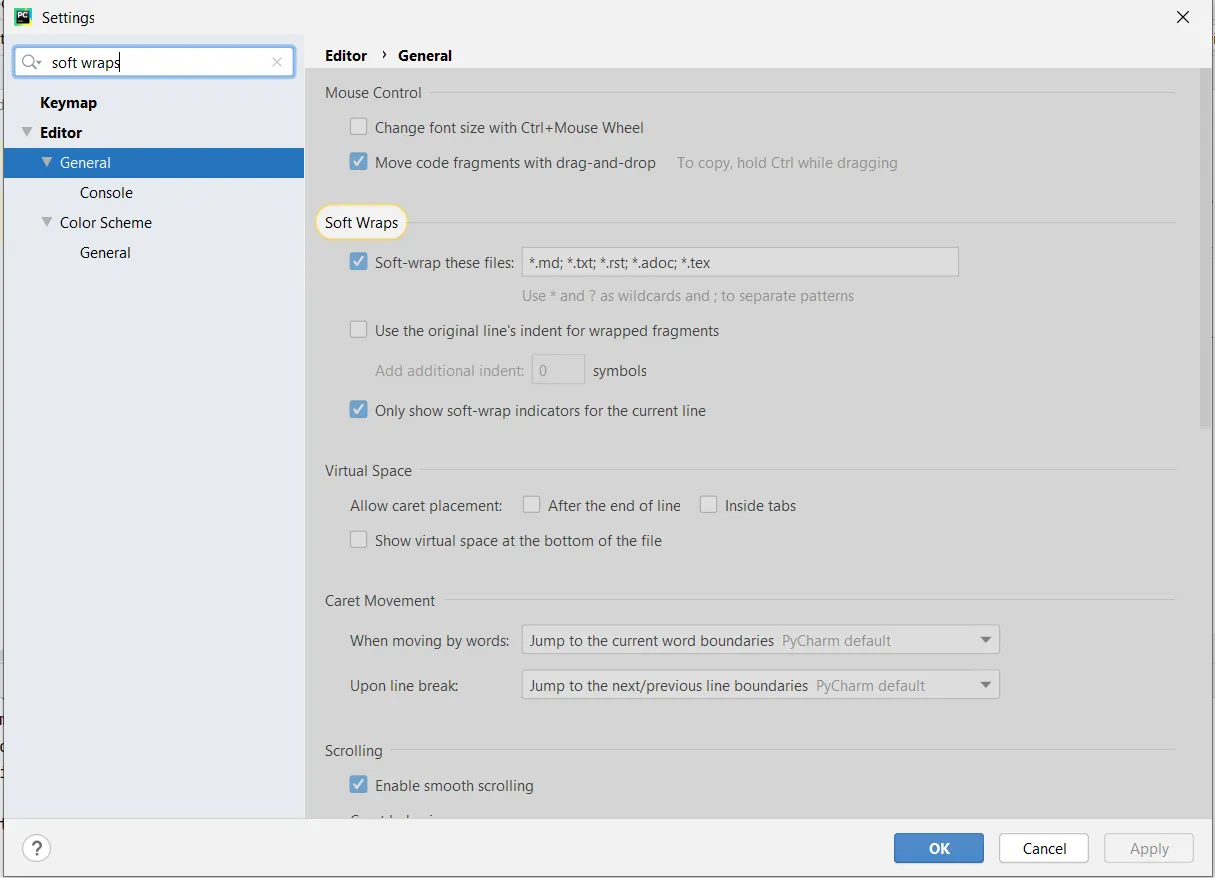The image size is (1215, 878).
Task: Collapse the Color Scheme tree arrow
Action: (47, 222)
